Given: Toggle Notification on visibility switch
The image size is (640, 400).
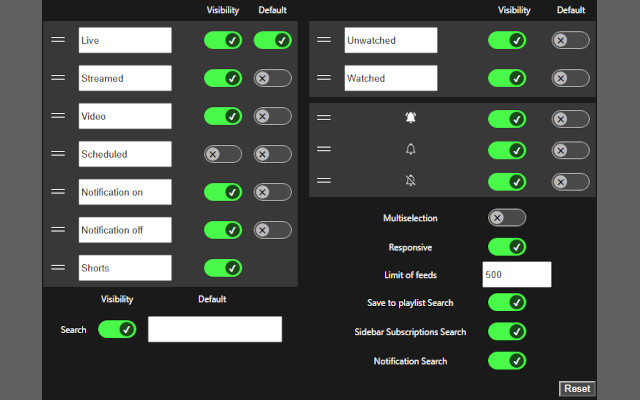Looking at the screenshot, I should pos(223,192).
